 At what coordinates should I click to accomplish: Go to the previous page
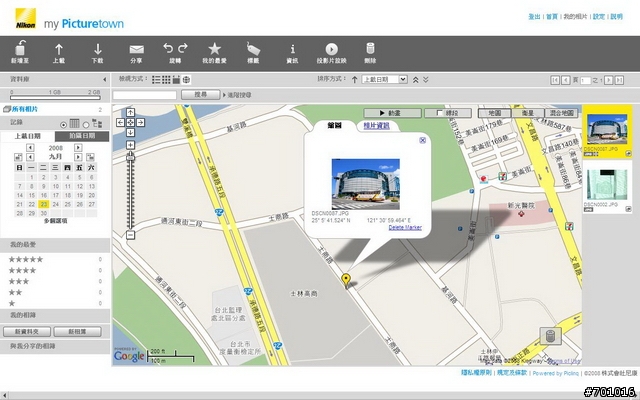[566, 80]
